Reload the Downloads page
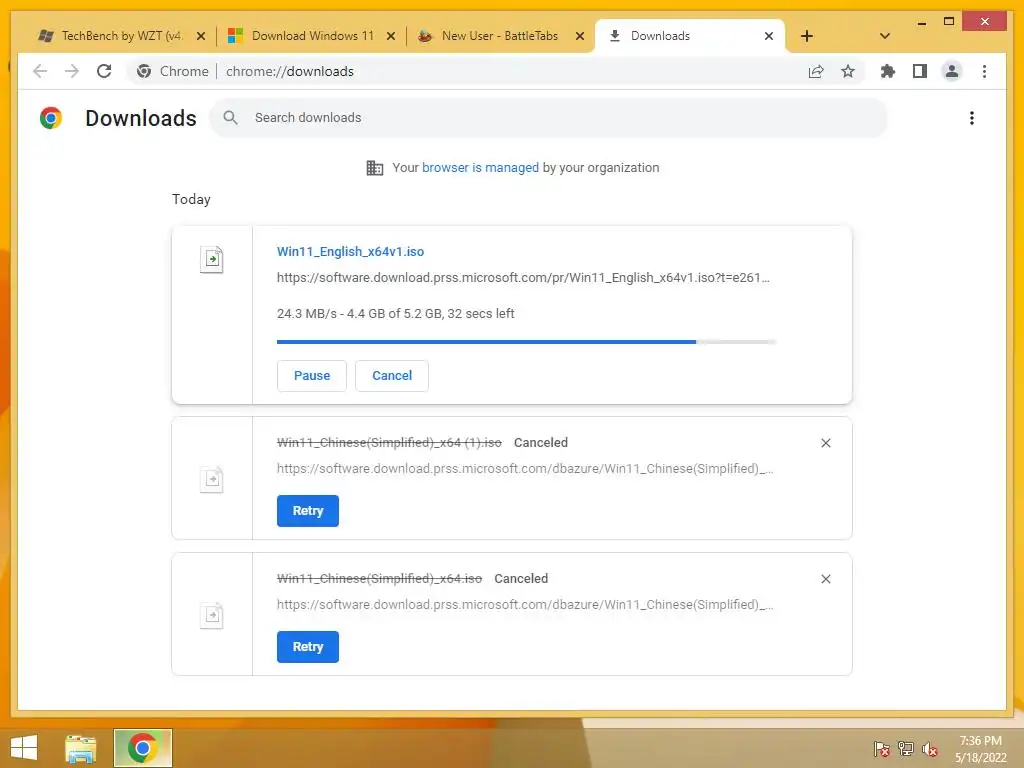Image resolution: width=1024 pixels, height=768 pixels. click(x=104, y=71)
